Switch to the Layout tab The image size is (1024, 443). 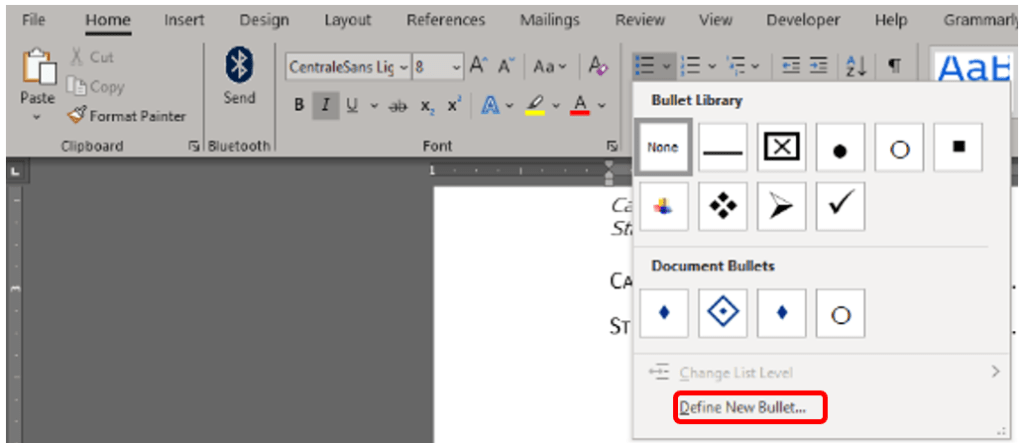tap(347, 20)
